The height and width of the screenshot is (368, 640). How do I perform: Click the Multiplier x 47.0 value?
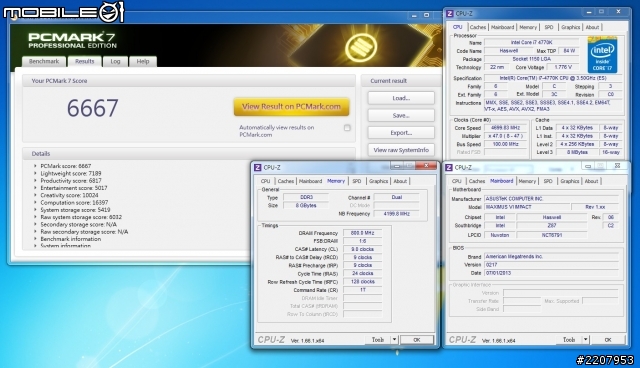click(x=505, y=136)
